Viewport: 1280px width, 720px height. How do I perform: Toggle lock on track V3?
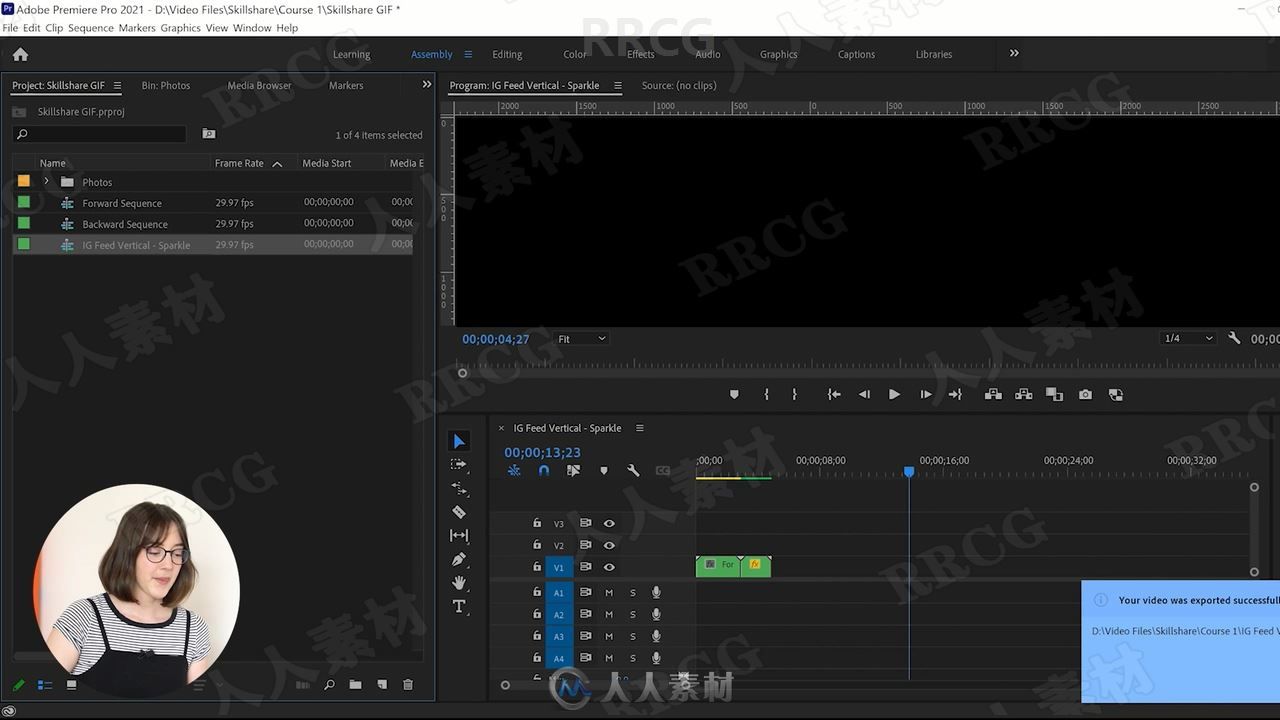click(x=537, y=523)
